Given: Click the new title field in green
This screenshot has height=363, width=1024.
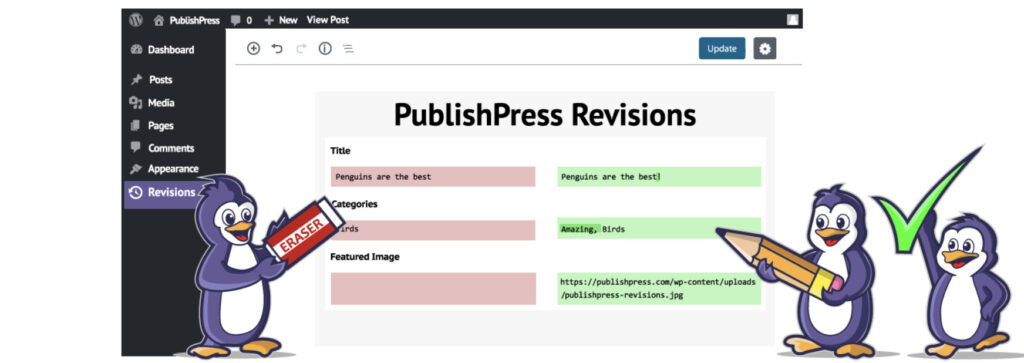Looking at the screenshot, I should (x=659, y=176).
